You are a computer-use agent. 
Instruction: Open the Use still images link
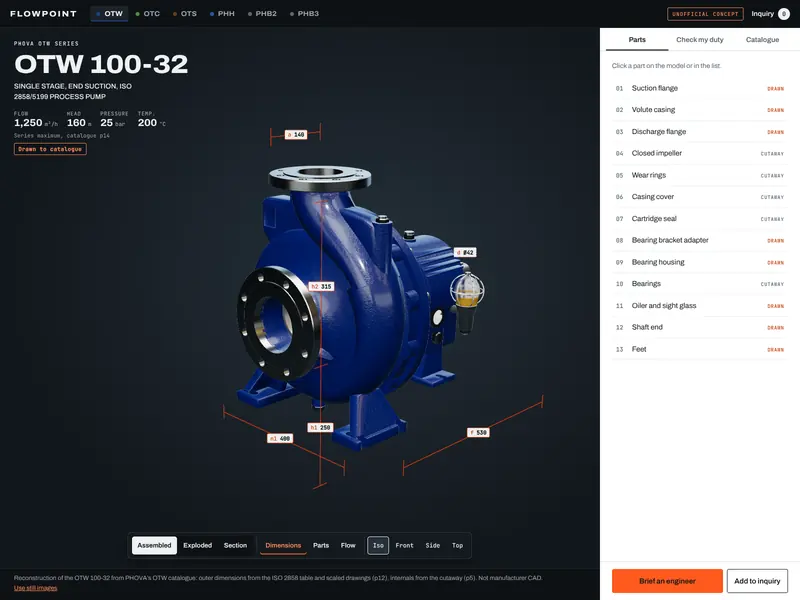pyautogui.click(x=36, y=588)
